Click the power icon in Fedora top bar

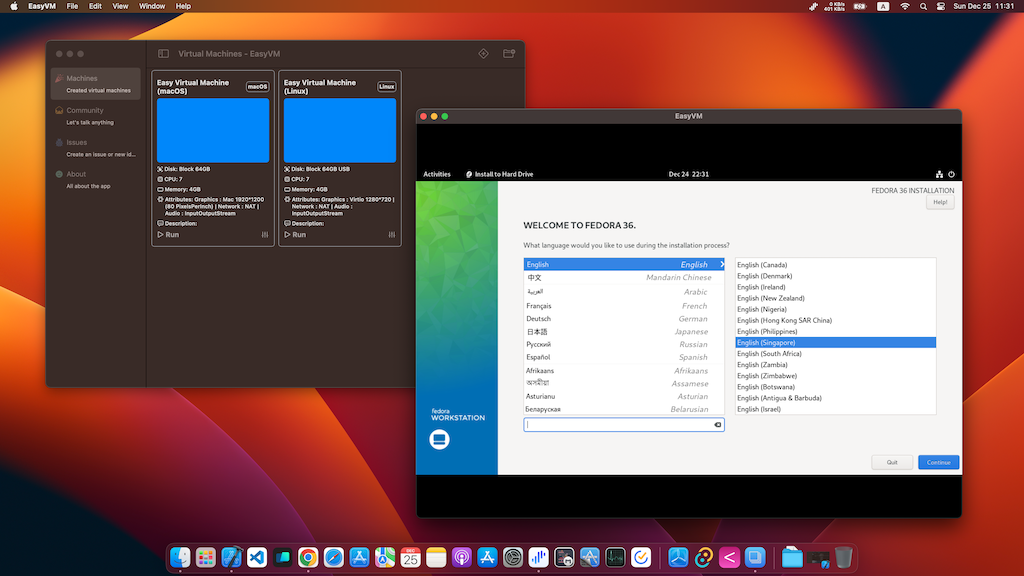pos(952,174)
